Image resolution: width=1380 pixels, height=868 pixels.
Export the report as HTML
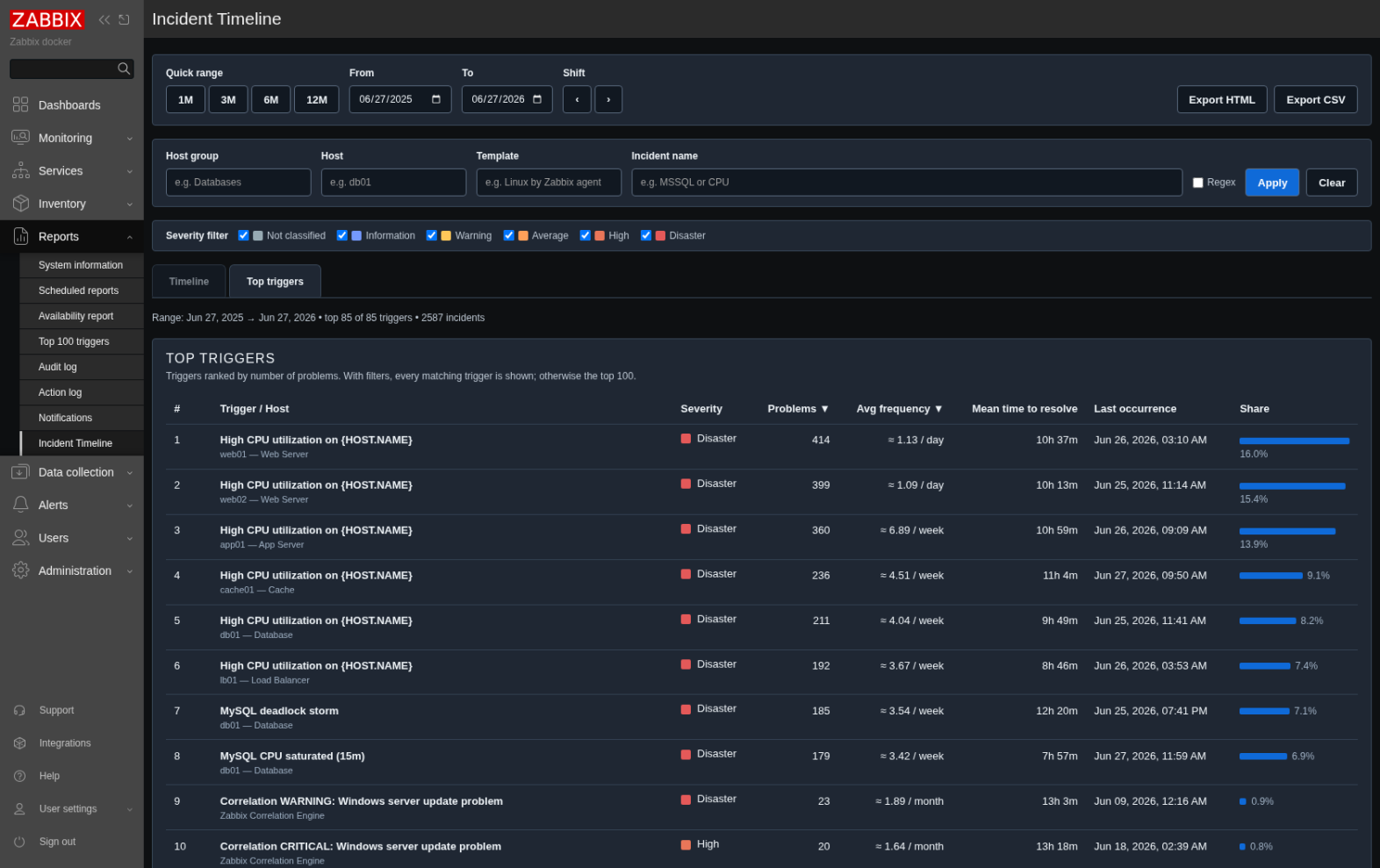click(1222, 99)
